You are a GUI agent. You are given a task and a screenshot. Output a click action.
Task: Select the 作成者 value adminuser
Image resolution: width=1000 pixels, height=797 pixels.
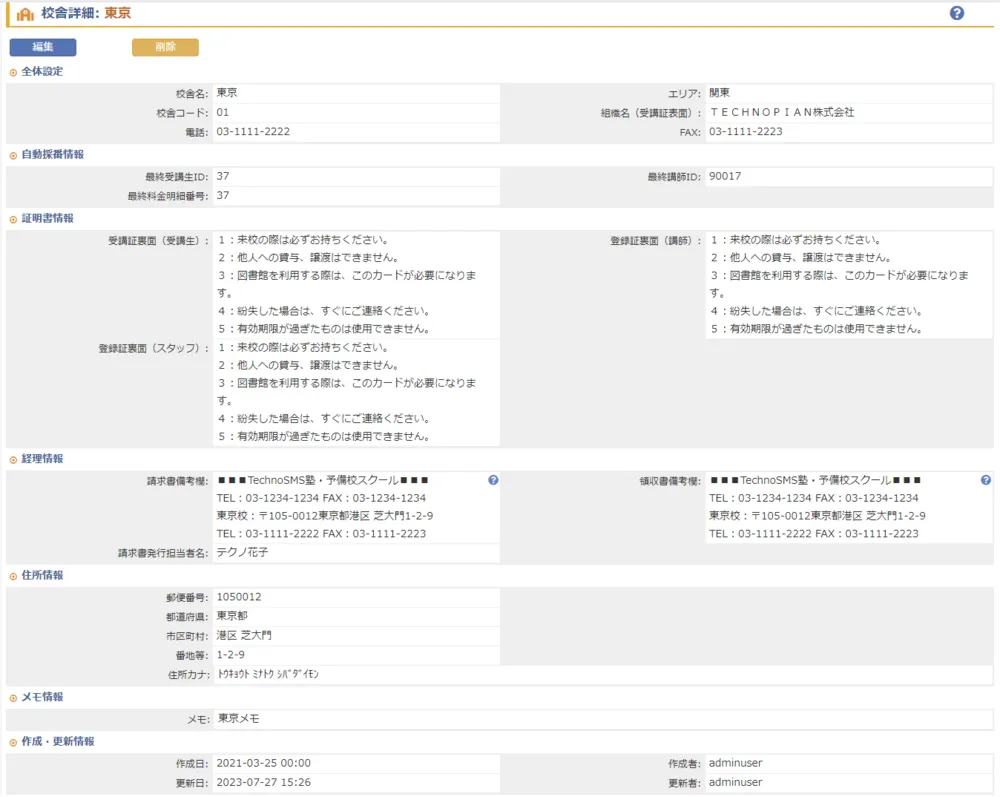click(735, 764)
